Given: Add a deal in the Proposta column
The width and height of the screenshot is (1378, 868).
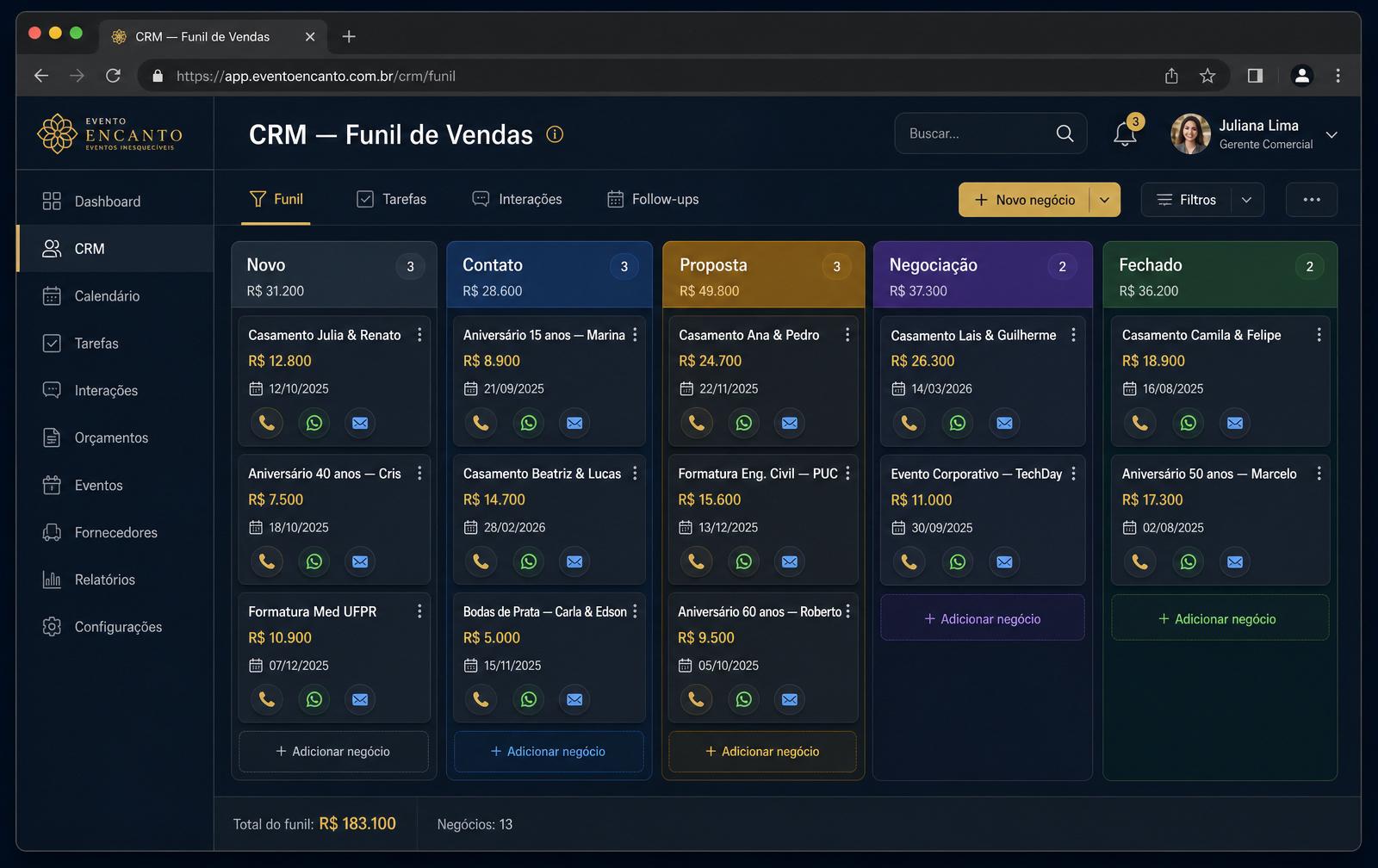Looking at the screenshot, I should pyautogui.click(x=762, y=752).
